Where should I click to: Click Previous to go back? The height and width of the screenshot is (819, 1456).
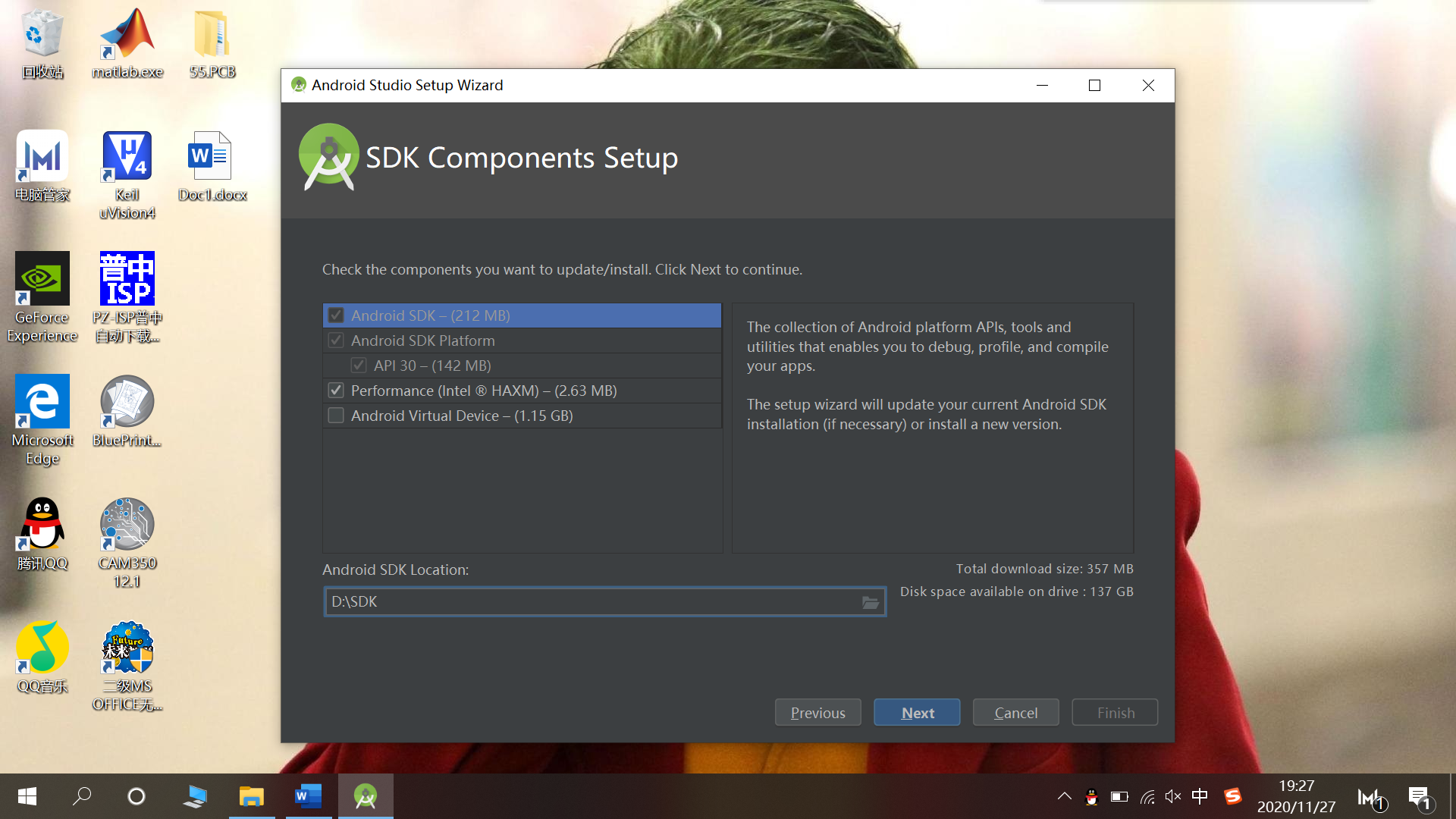point(817,712)
